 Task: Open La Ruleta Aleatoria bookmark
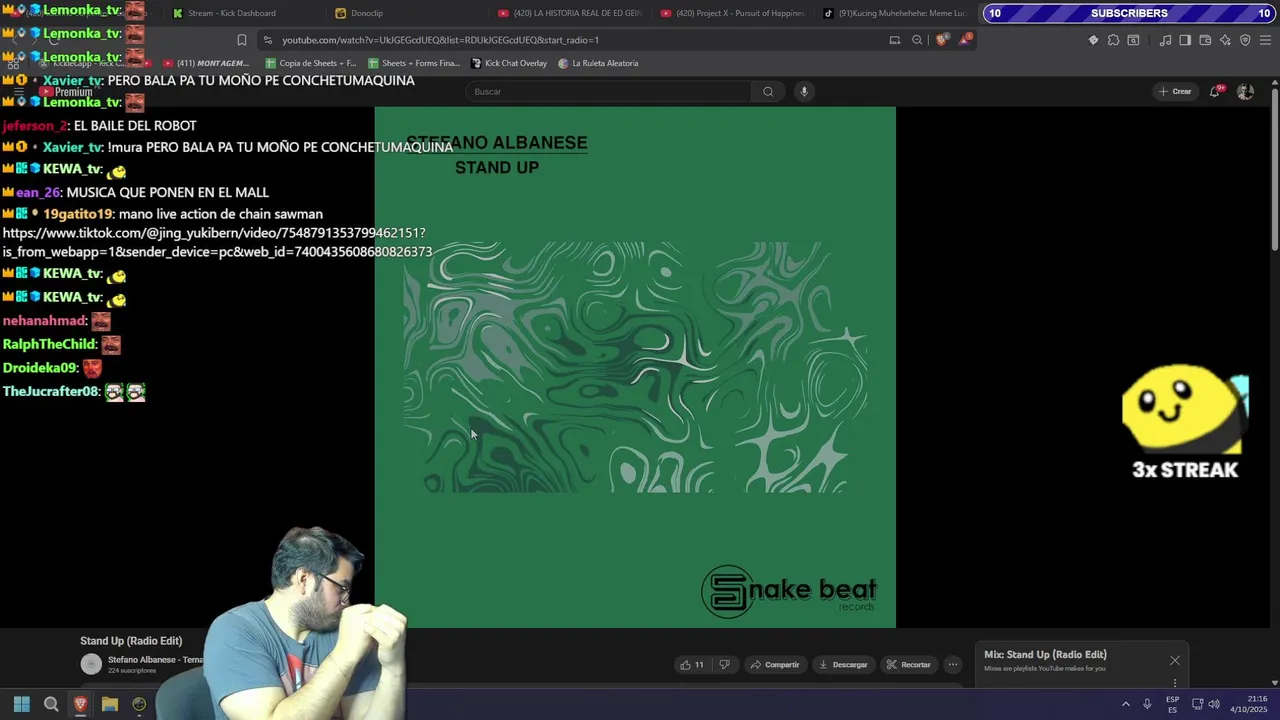[x=598, y=63]
